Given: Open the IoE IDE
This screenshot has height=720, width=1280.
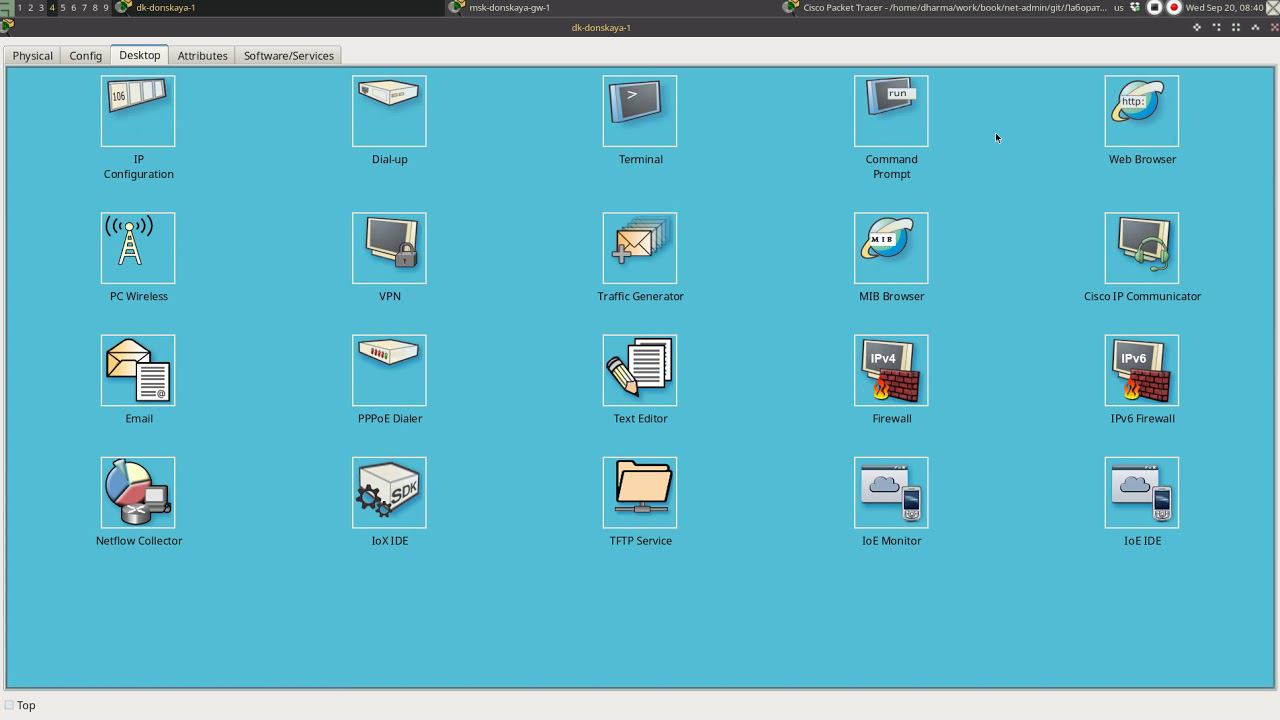Looking at the screenshot, I should point(1142,492).
